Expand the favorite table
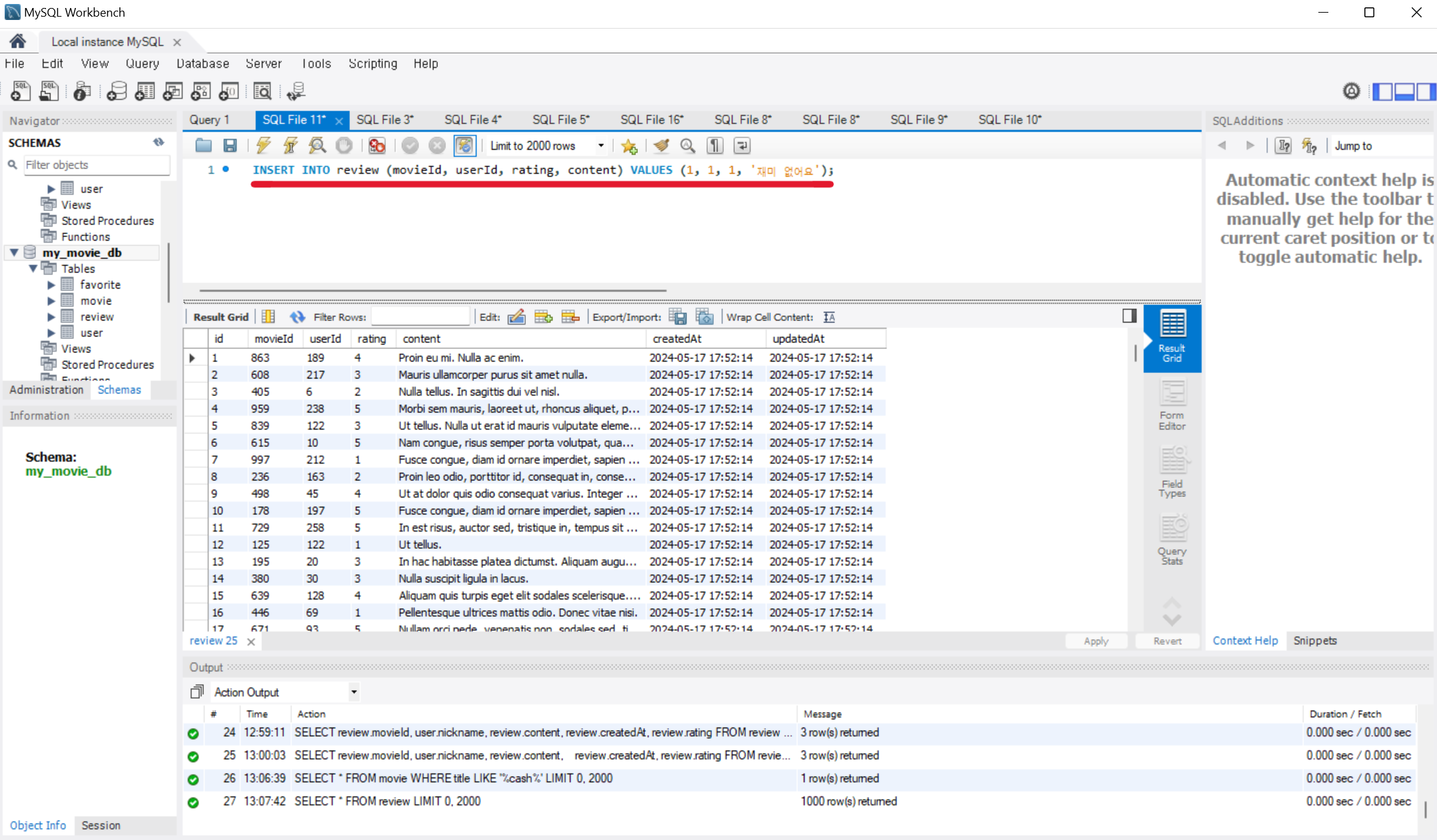 point(51,284)
